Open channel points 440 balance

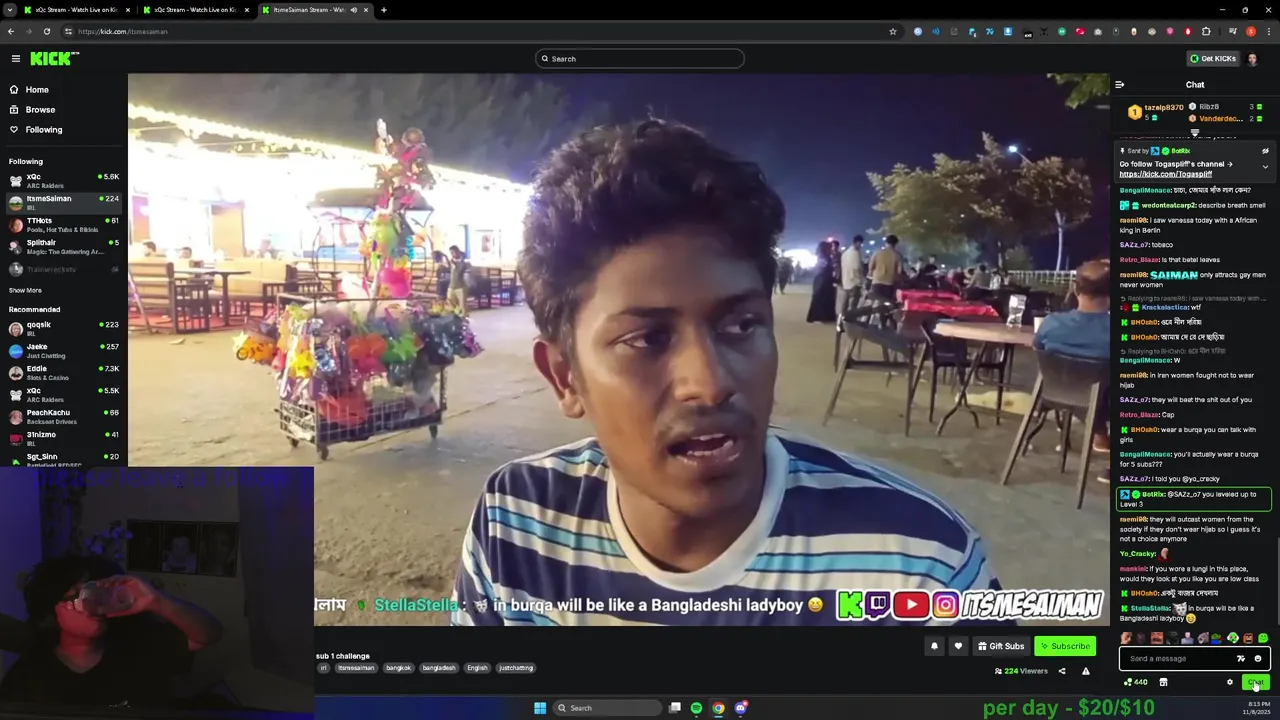click(x=1135, y=682)
